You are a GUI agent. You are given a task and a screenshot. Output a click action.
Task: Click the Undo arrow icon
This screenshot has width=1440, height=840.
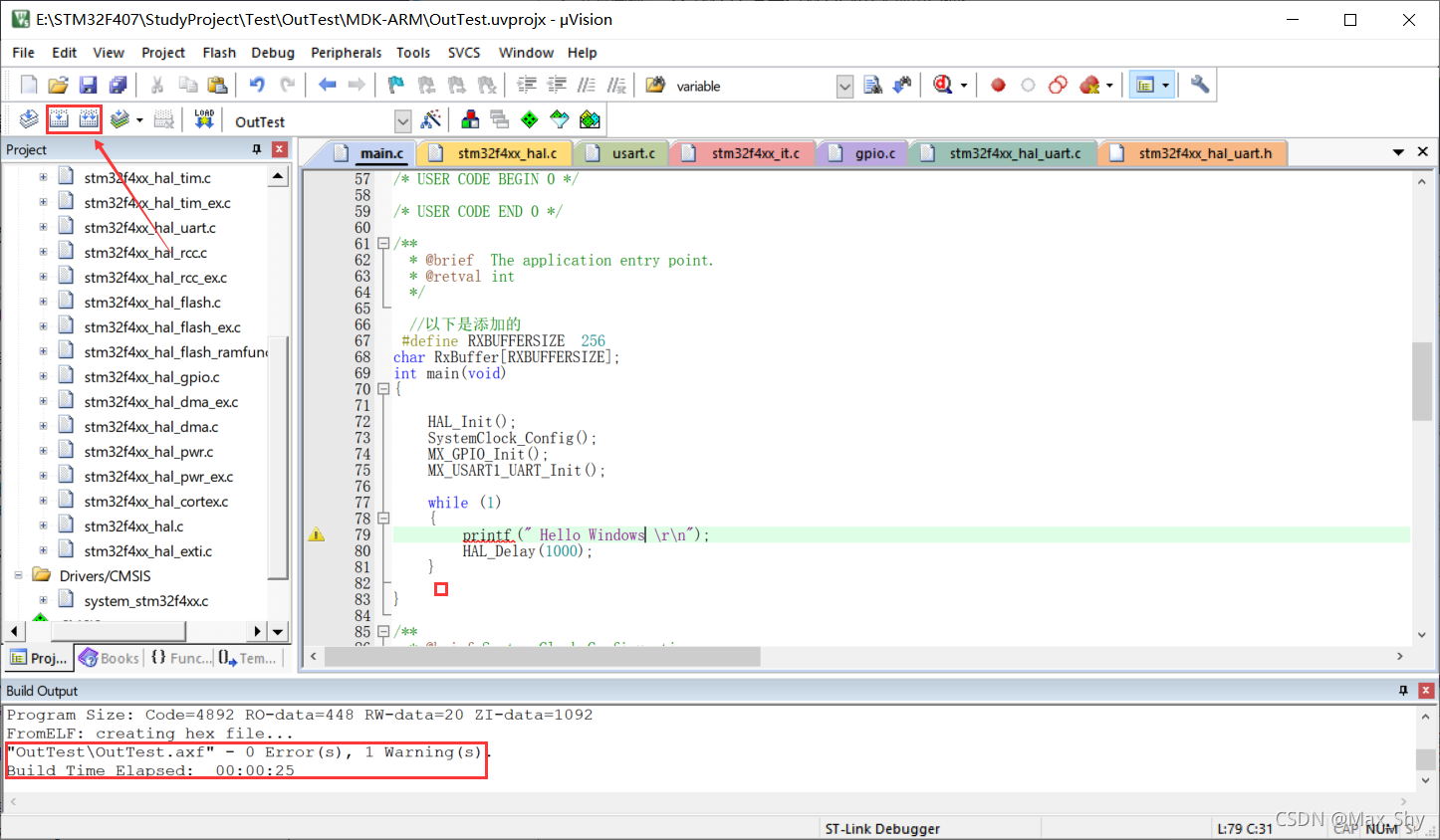pos(257,86)
